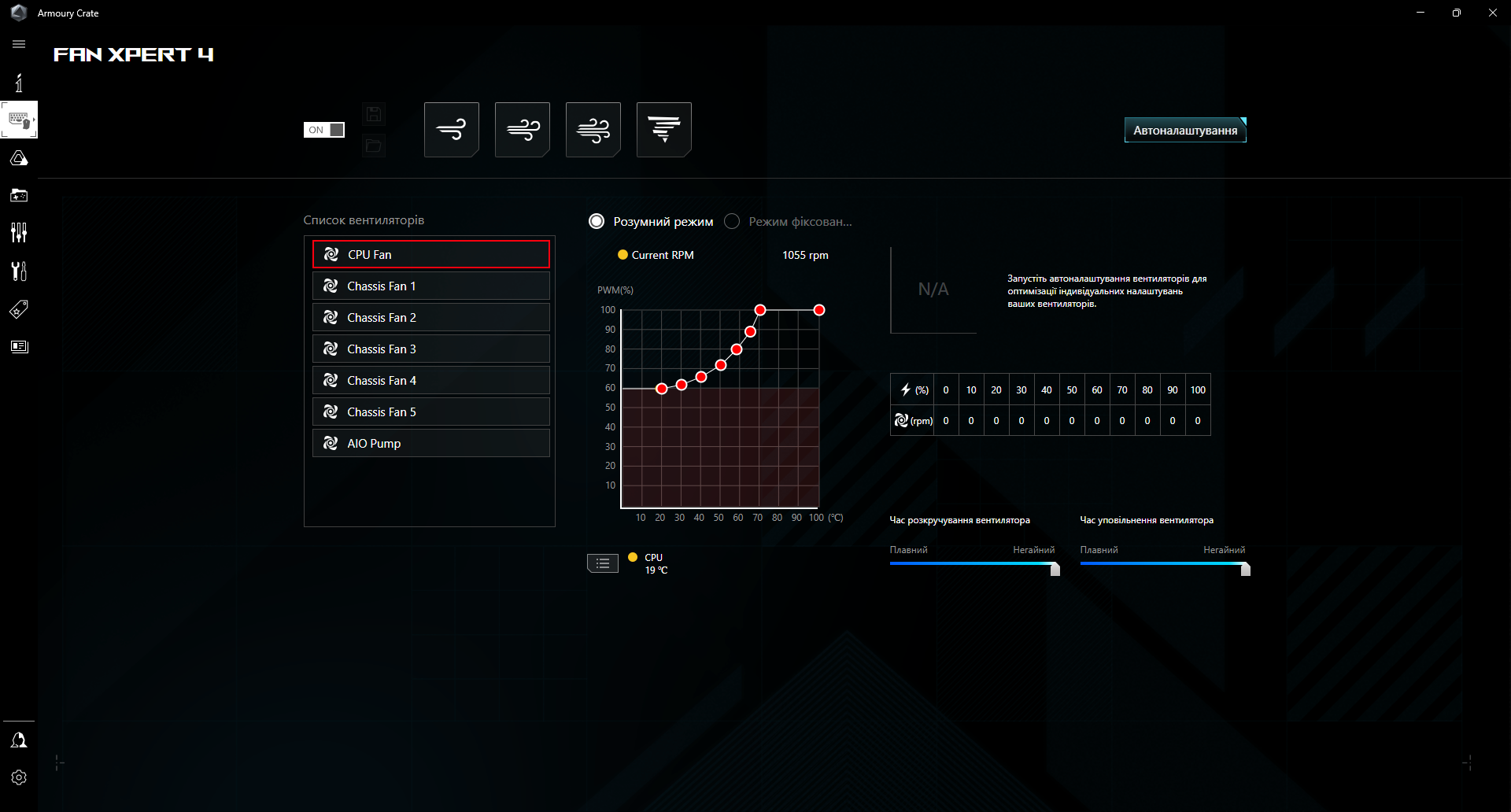Viewport: 1511px width, 812px height.
Task: Select CPU Fan in the fan list
Action: (431, 254)
